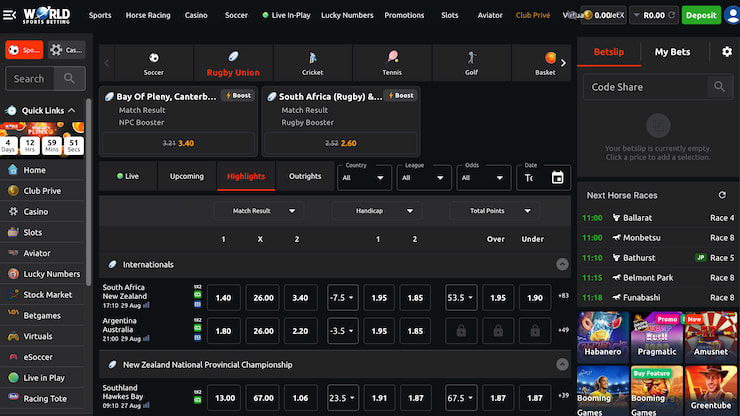Show previous sports with left arrow
Viewport: 740px width, 416px height.
click(107, 63)
